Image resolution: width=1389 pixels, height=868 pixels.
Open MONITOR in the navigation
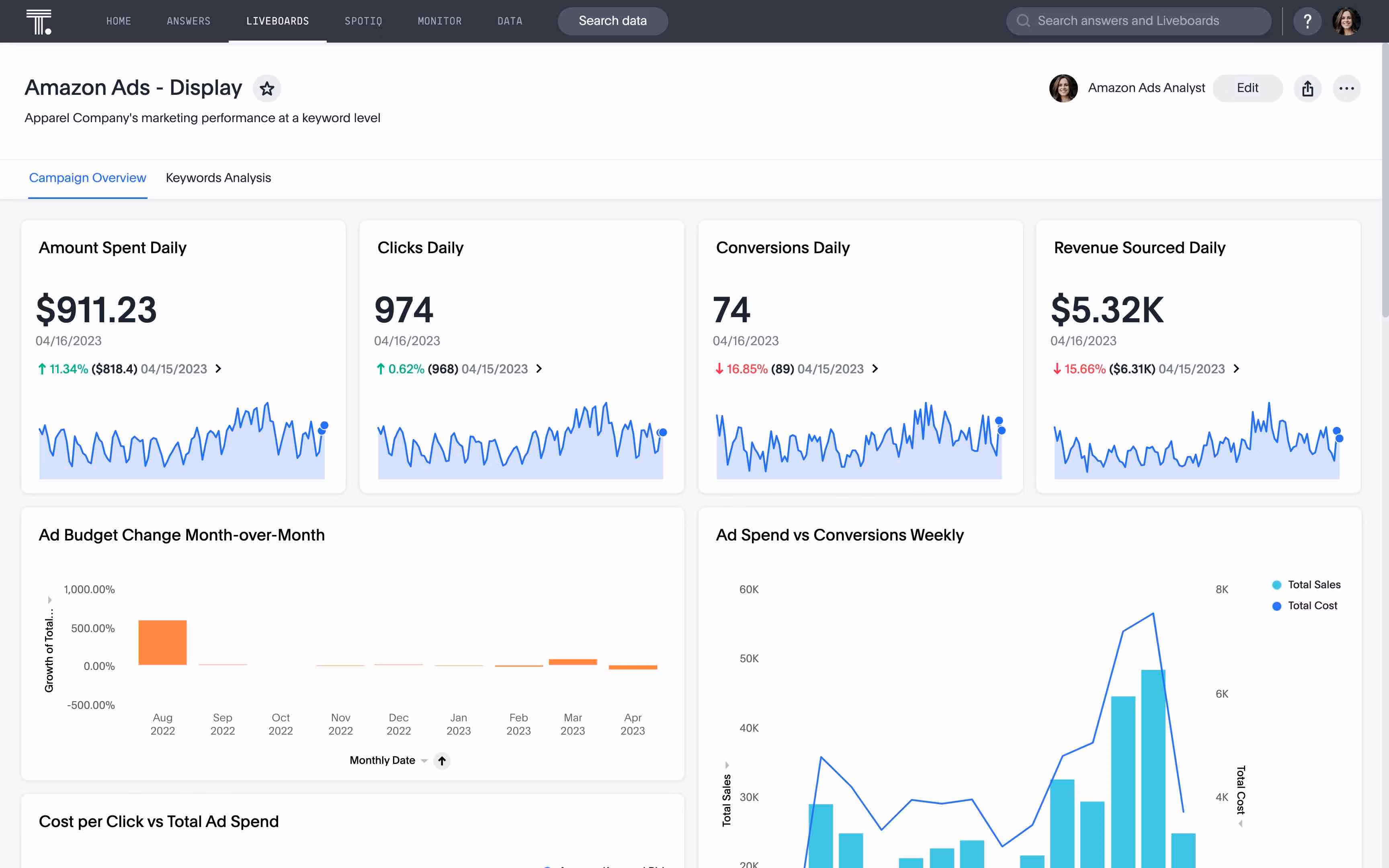tap(440, 21)
